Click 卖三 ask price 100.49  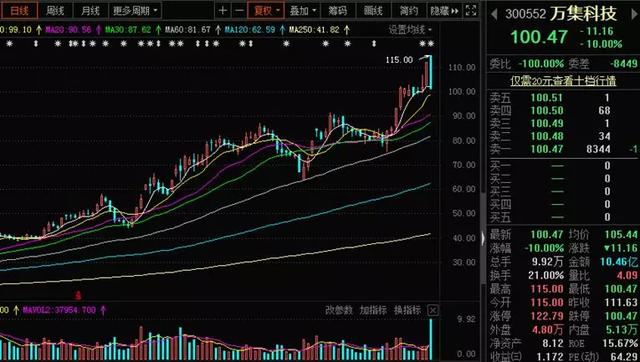[547, 123]
